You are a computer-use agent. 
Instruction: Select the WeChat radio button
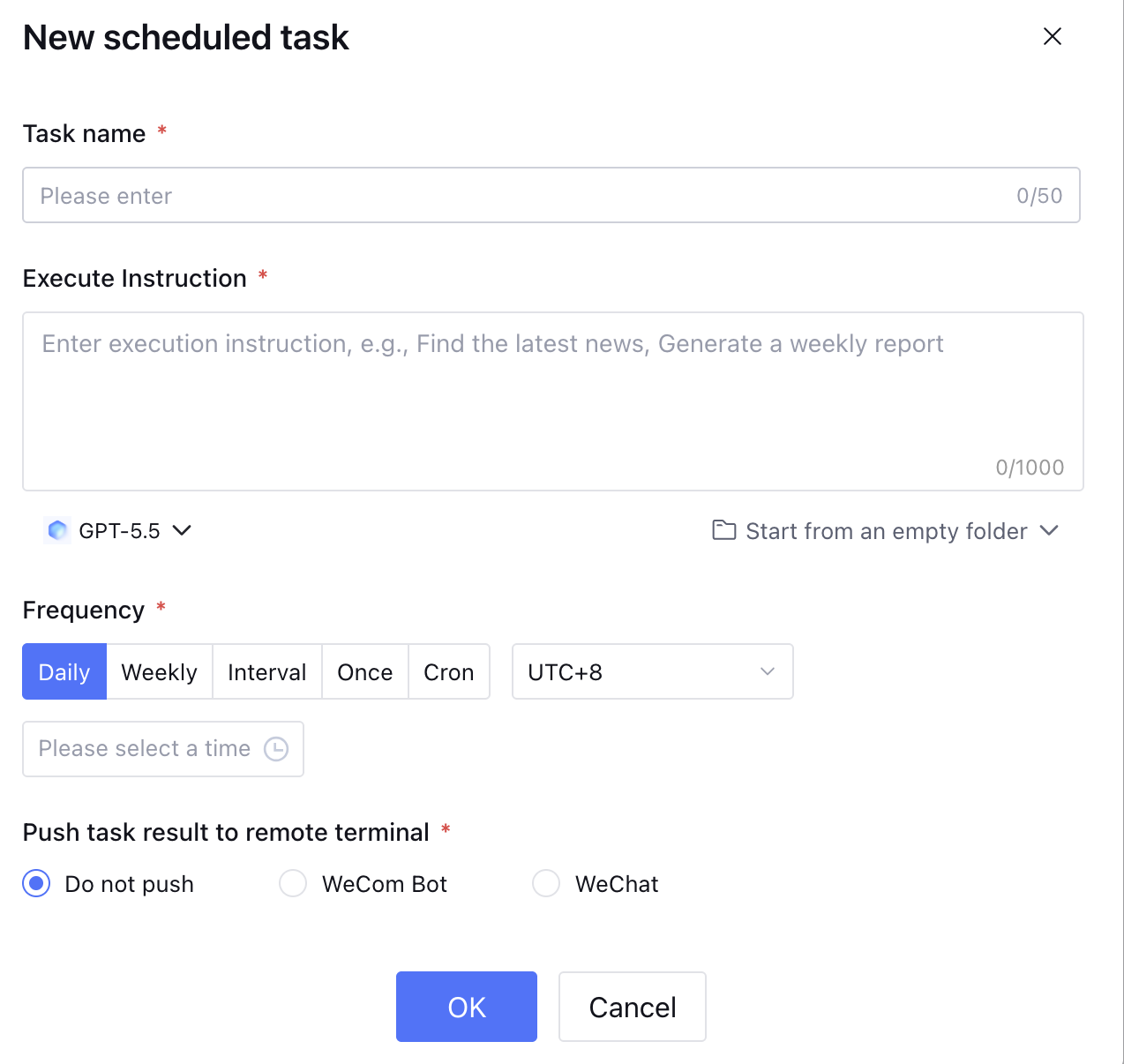tap(546, 883)
